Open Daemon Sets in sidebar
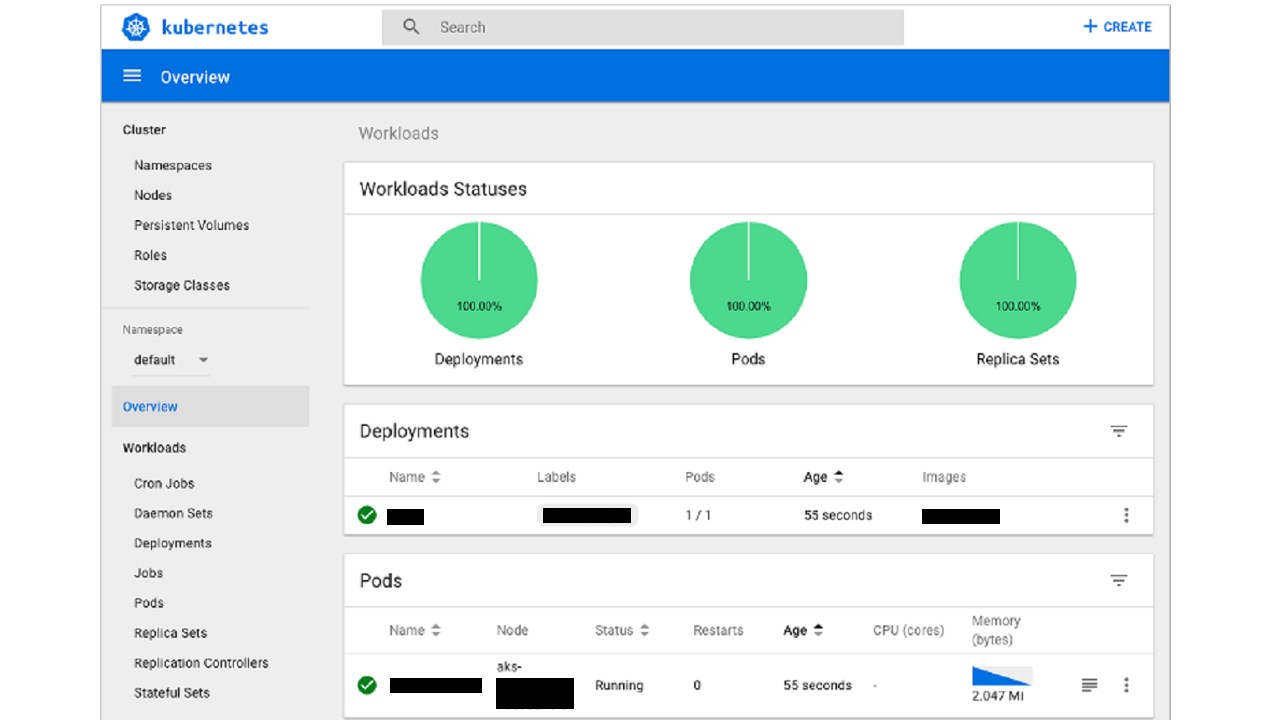Screen dimensions: 1280x720 pyautogui.click(x=173, y=513)
